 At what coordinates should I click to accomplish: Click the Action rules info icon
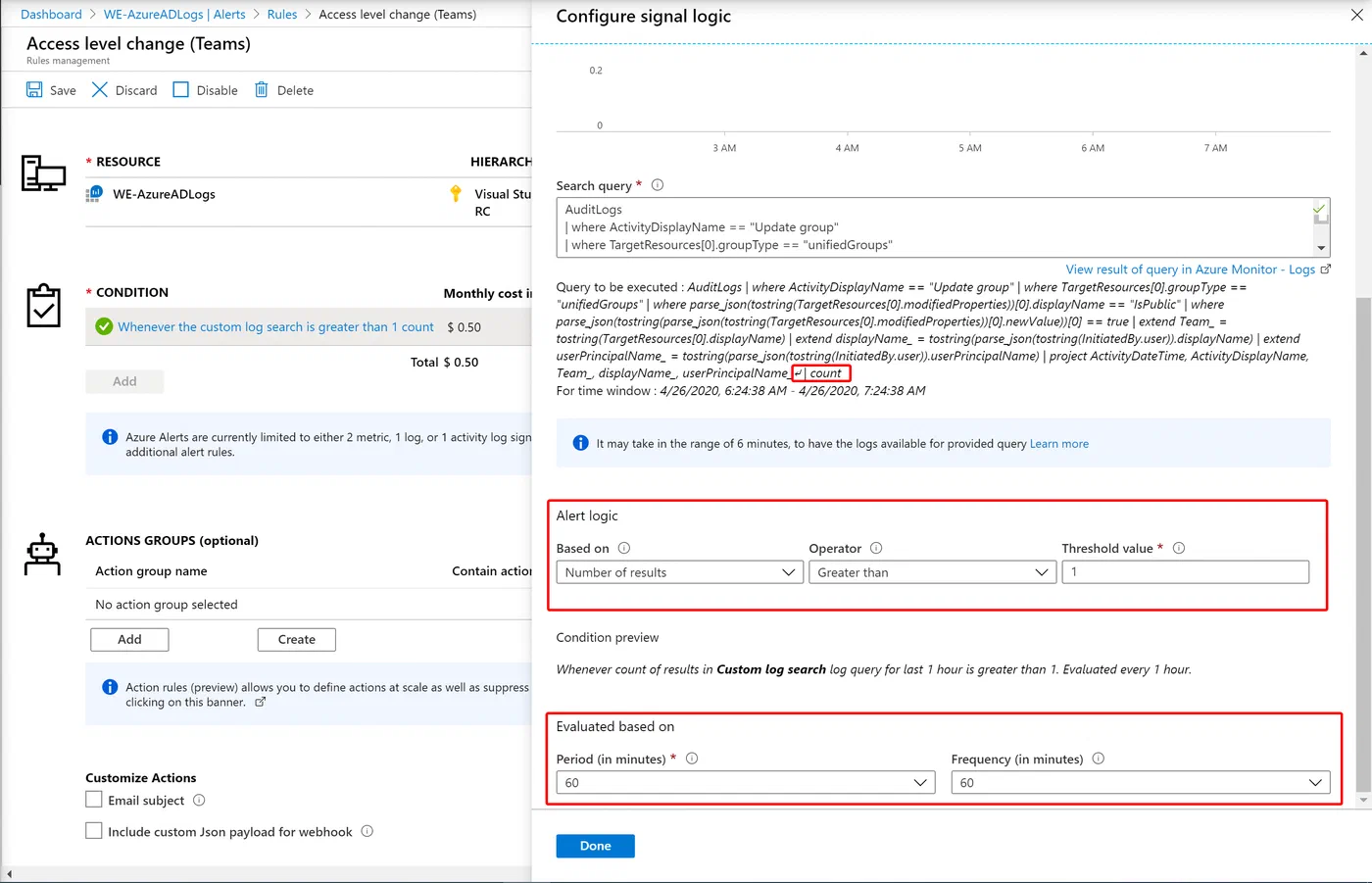tap(110, 687)
